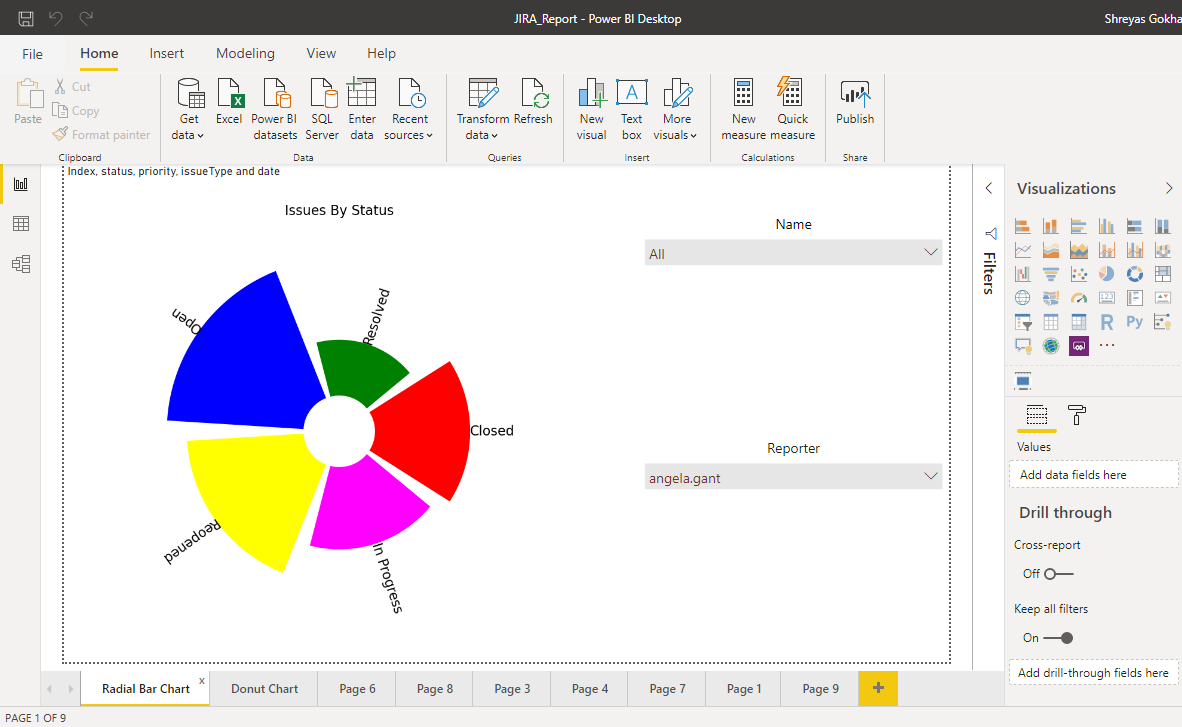Disable Cross-report drill through
Screen dimensions: 1182x727
pos(1048,573)
